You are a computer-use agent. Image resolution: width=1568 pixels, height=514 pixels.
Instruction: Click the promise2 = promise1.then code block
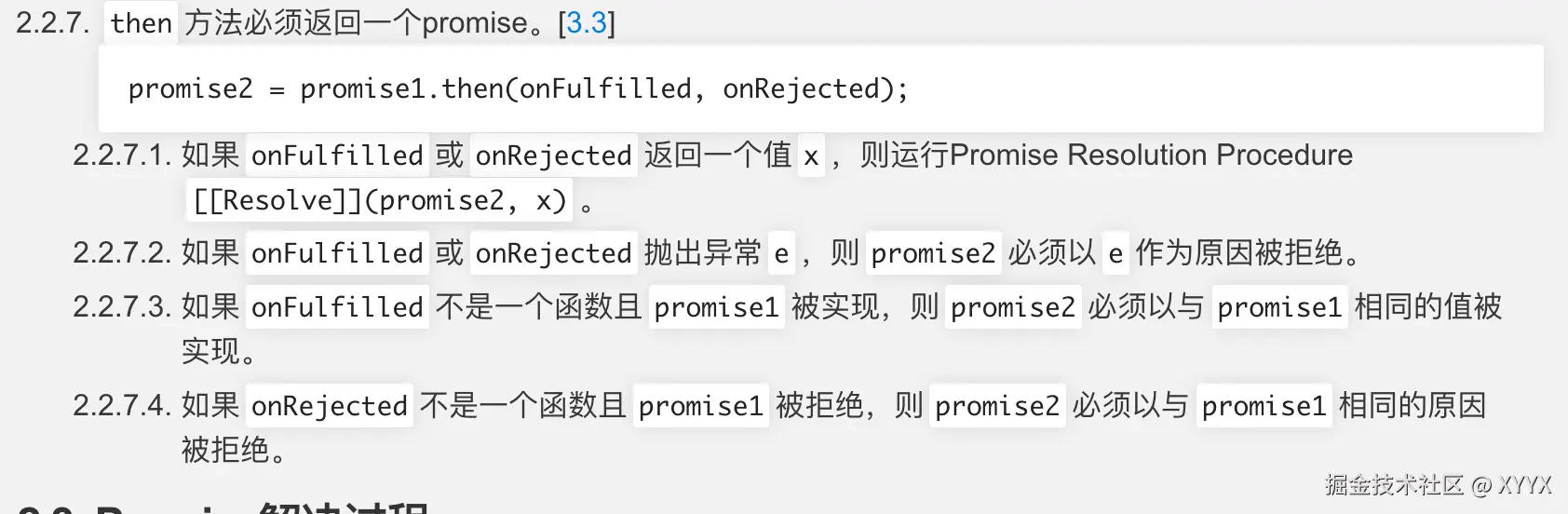pos(820,88)
